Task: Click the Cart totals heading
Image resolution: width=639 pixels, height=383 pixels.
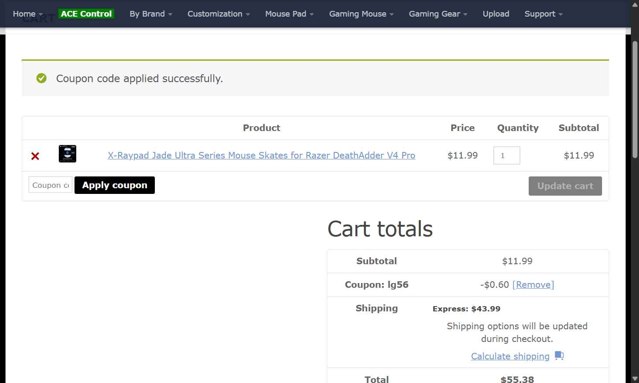Action: click(380, 229)
